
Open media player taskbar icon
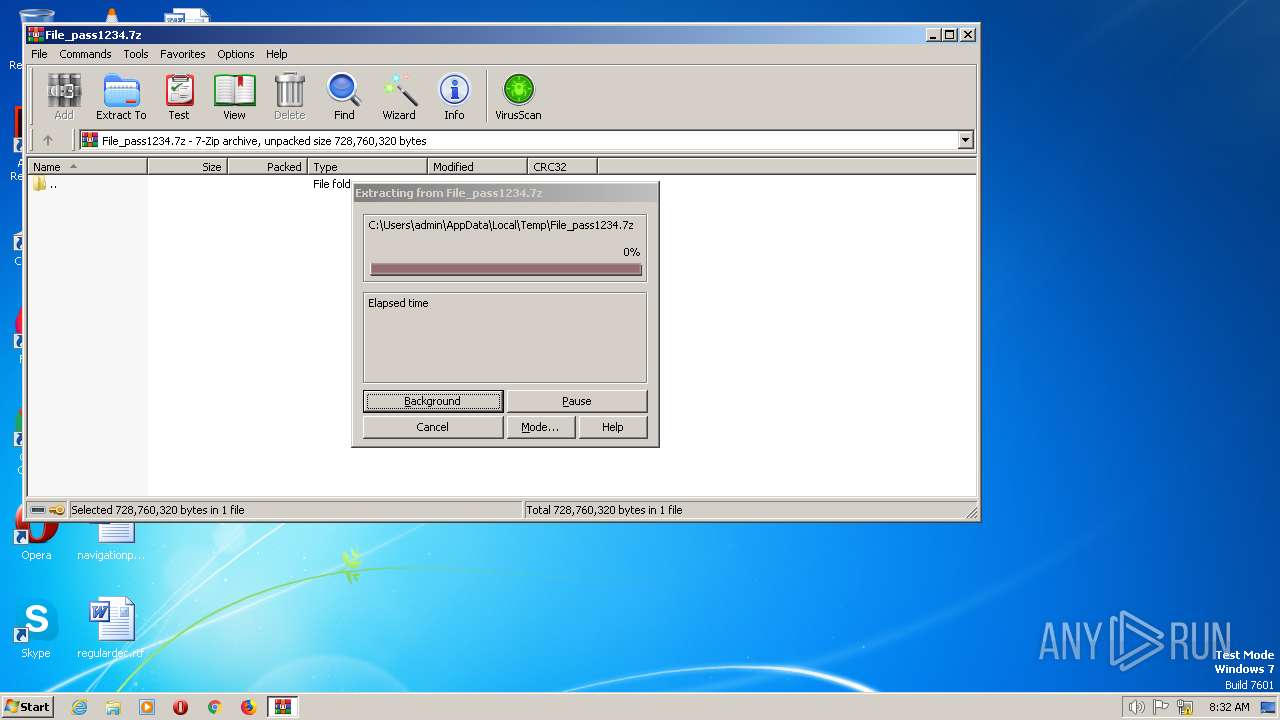coord(147,707)
